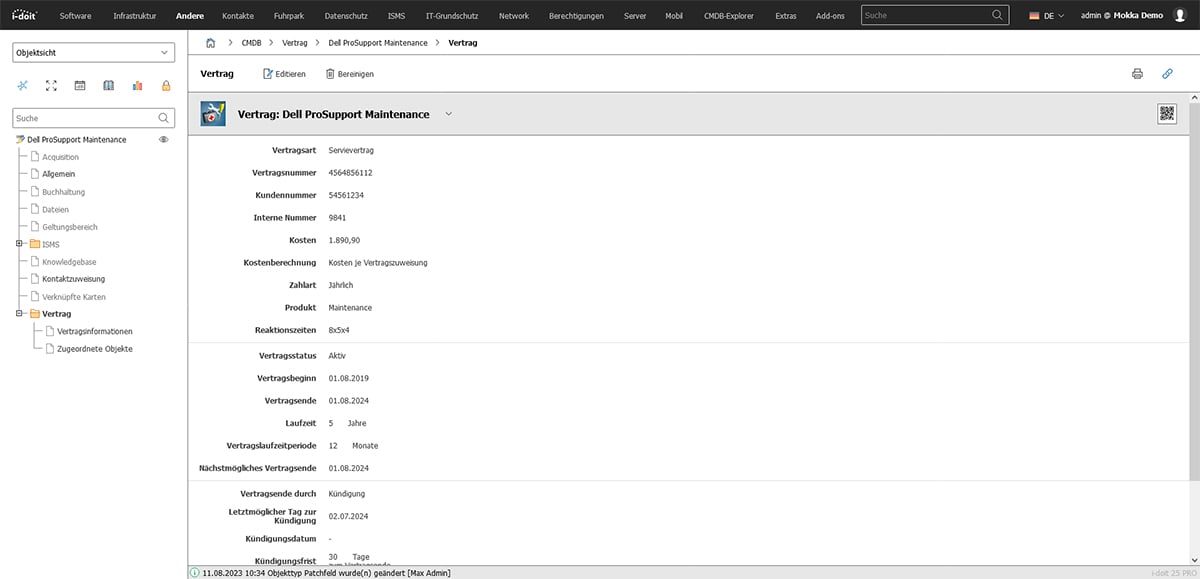
Task: Open the Infrastruktur menu
Action: coord(135,16)
